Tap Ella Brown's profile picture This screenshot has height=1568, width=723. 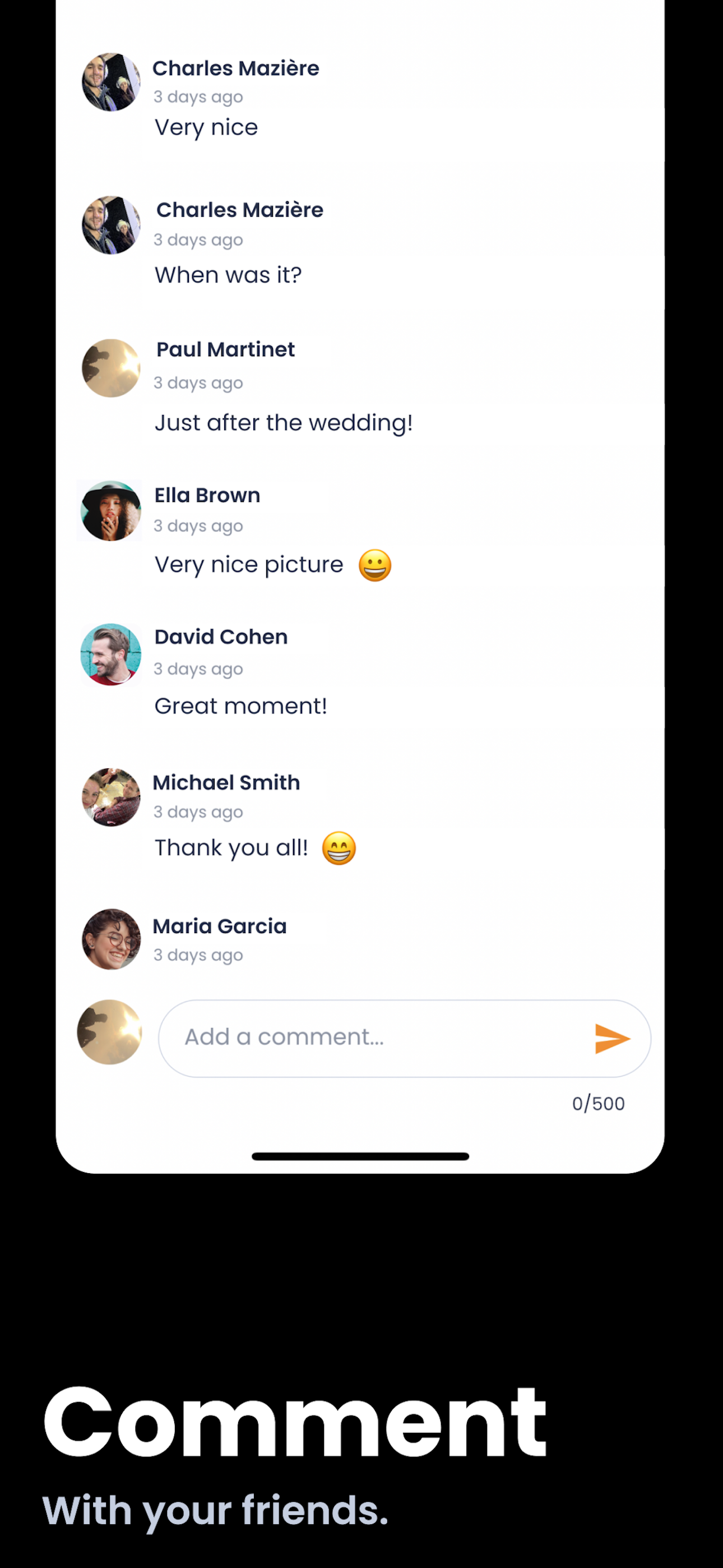click(111, 511)
